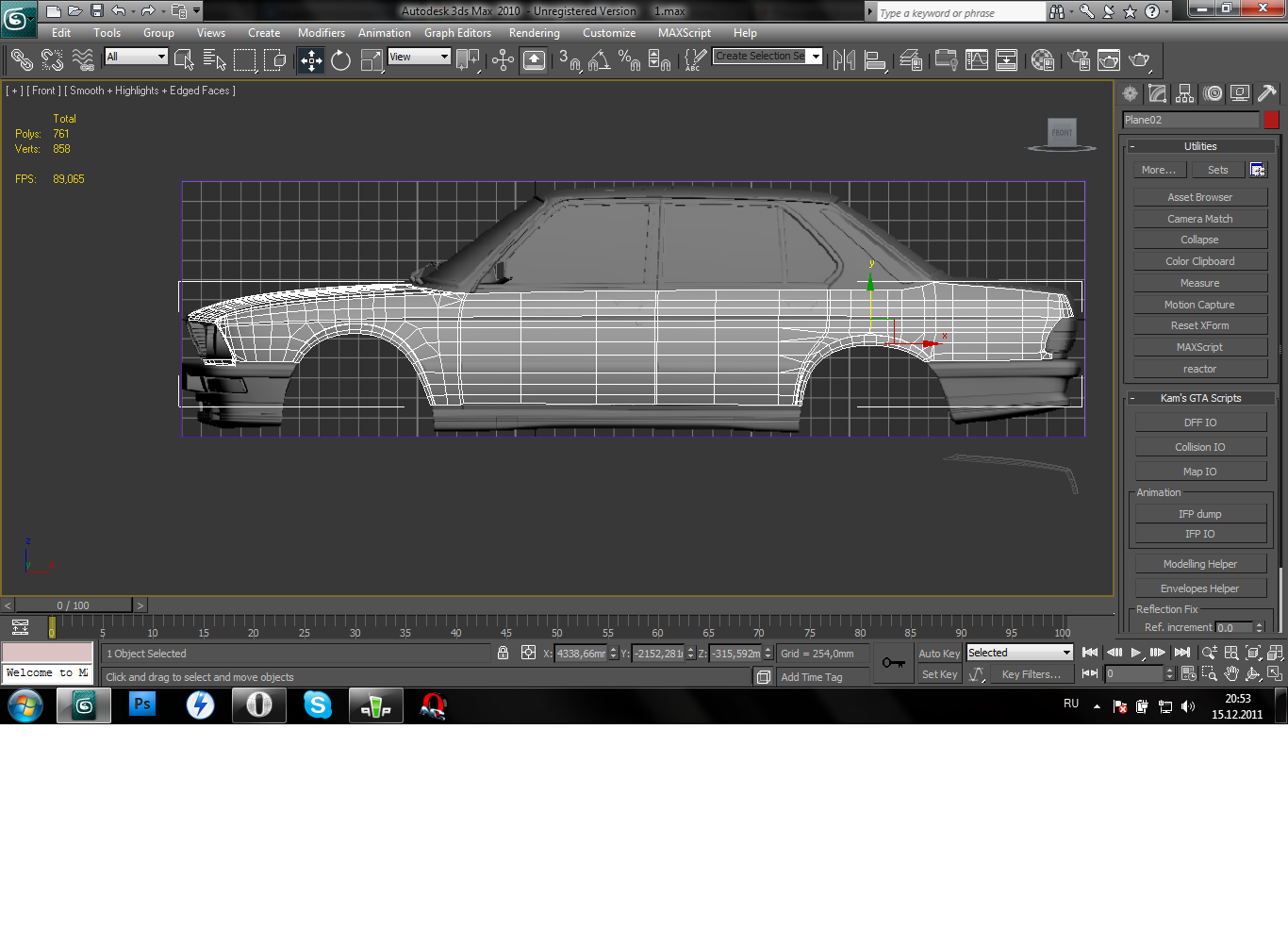
Task: Click the Reset XForm utility button
Action: click(1199, 325)
